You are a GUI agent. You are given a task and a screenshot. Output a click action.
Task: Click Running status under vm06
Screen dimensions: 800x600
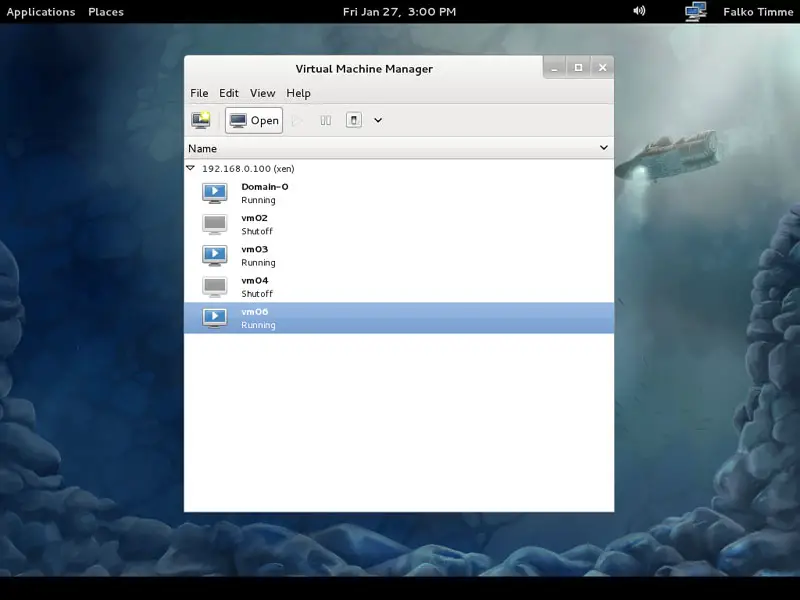click(x=258, y=325)
